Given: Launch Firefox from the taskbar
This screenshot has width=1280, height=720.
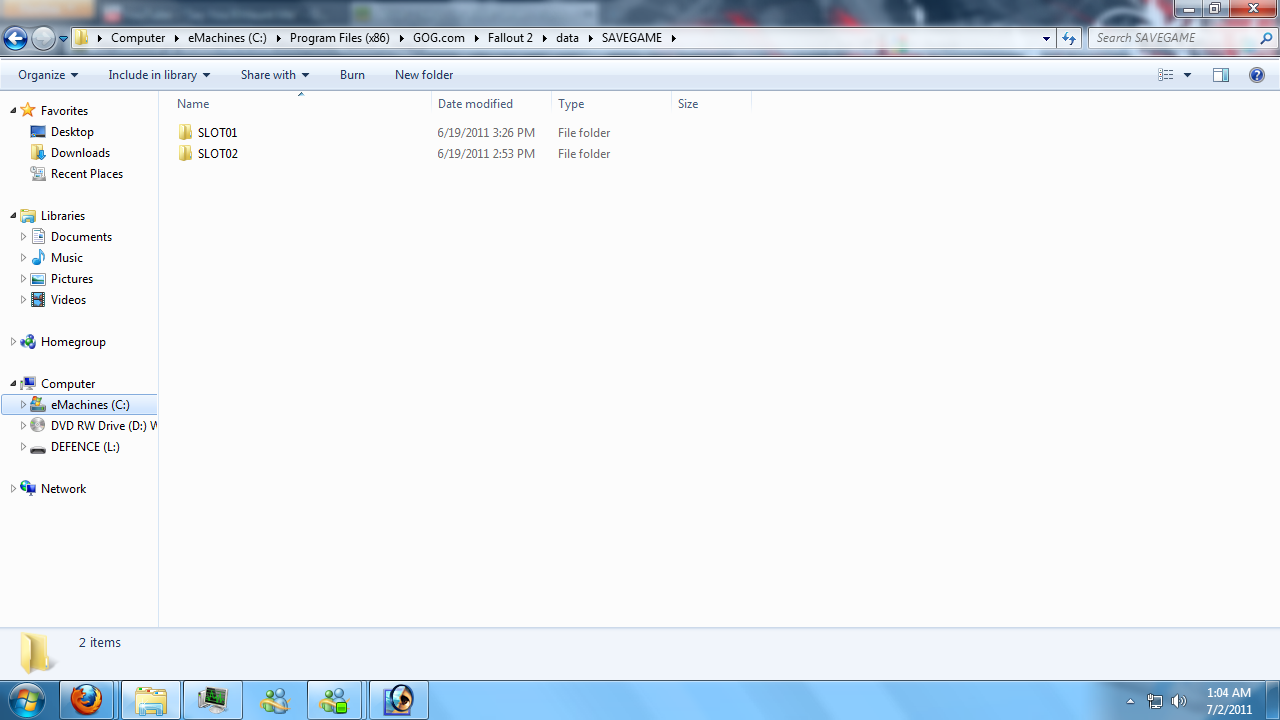Looking at the screenshot, I should click(86, 700).
